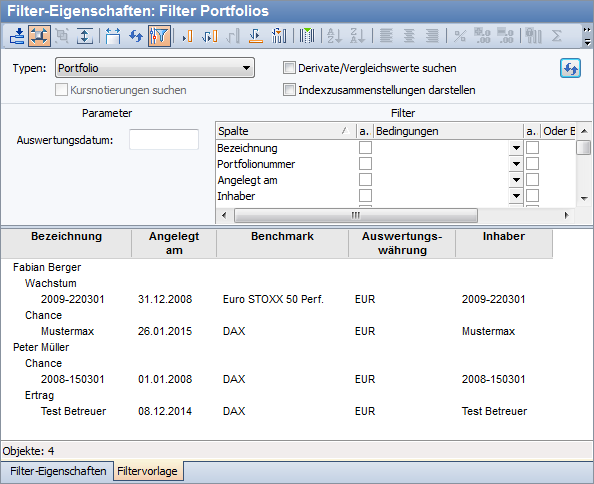Viewport: 594px width, 484px height.
Task: Click the first toolbar icon with down arrow
Action: pos(17,36)
